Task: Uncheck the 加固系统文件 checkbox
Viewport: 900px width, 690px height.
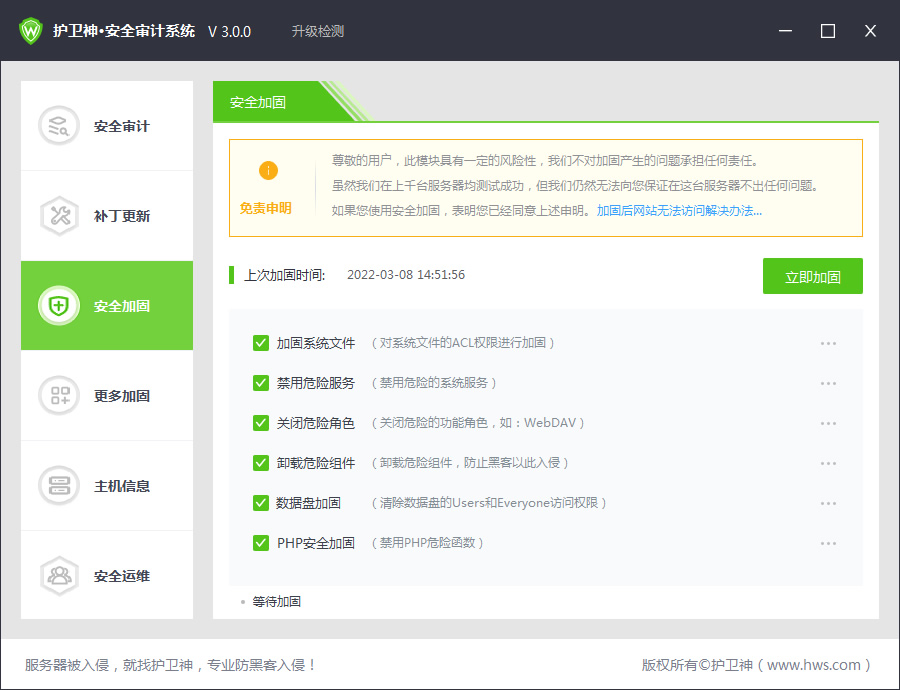Action: tap(261, 343)
